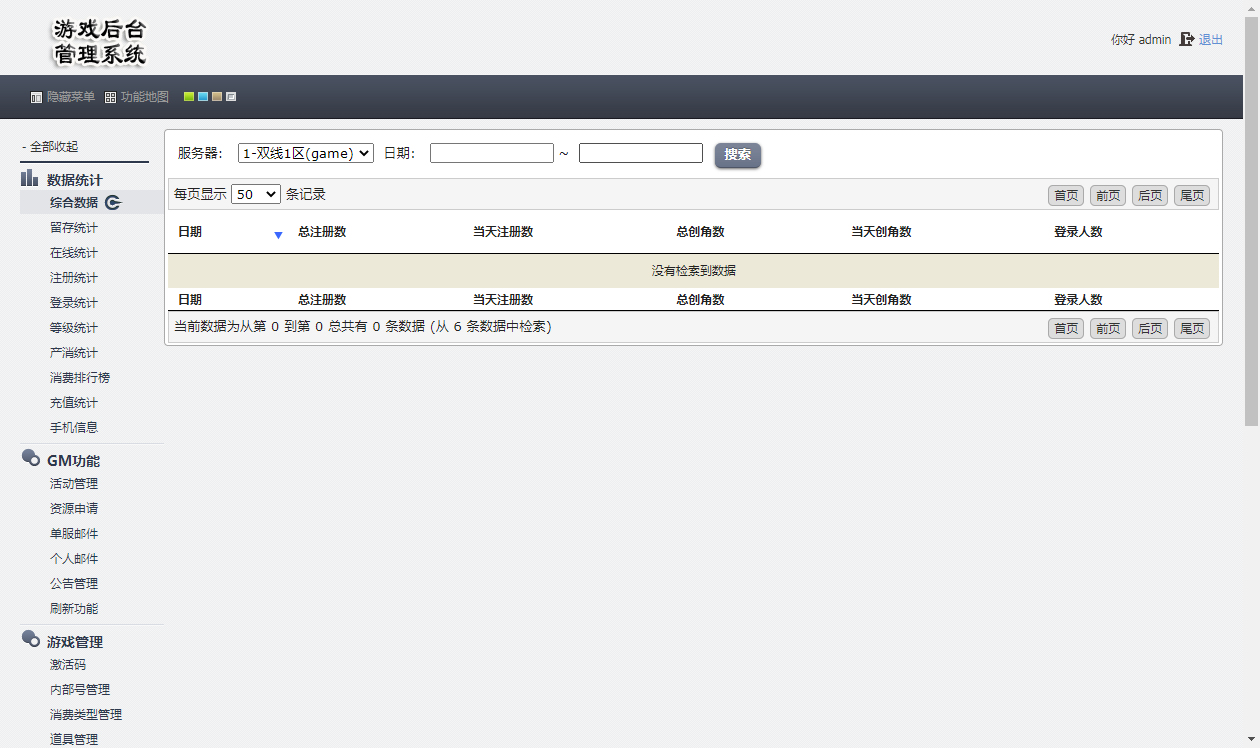Select the green theme color swatch

pyautogui.click(x=189, y=97)
